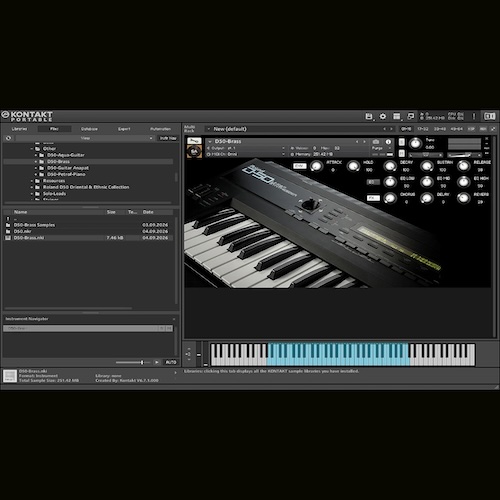Viewport: 500px width, 500px height.
Task: Open the Save/Load files menu icon
Action: pyautogui.click(x=369, y=116)
